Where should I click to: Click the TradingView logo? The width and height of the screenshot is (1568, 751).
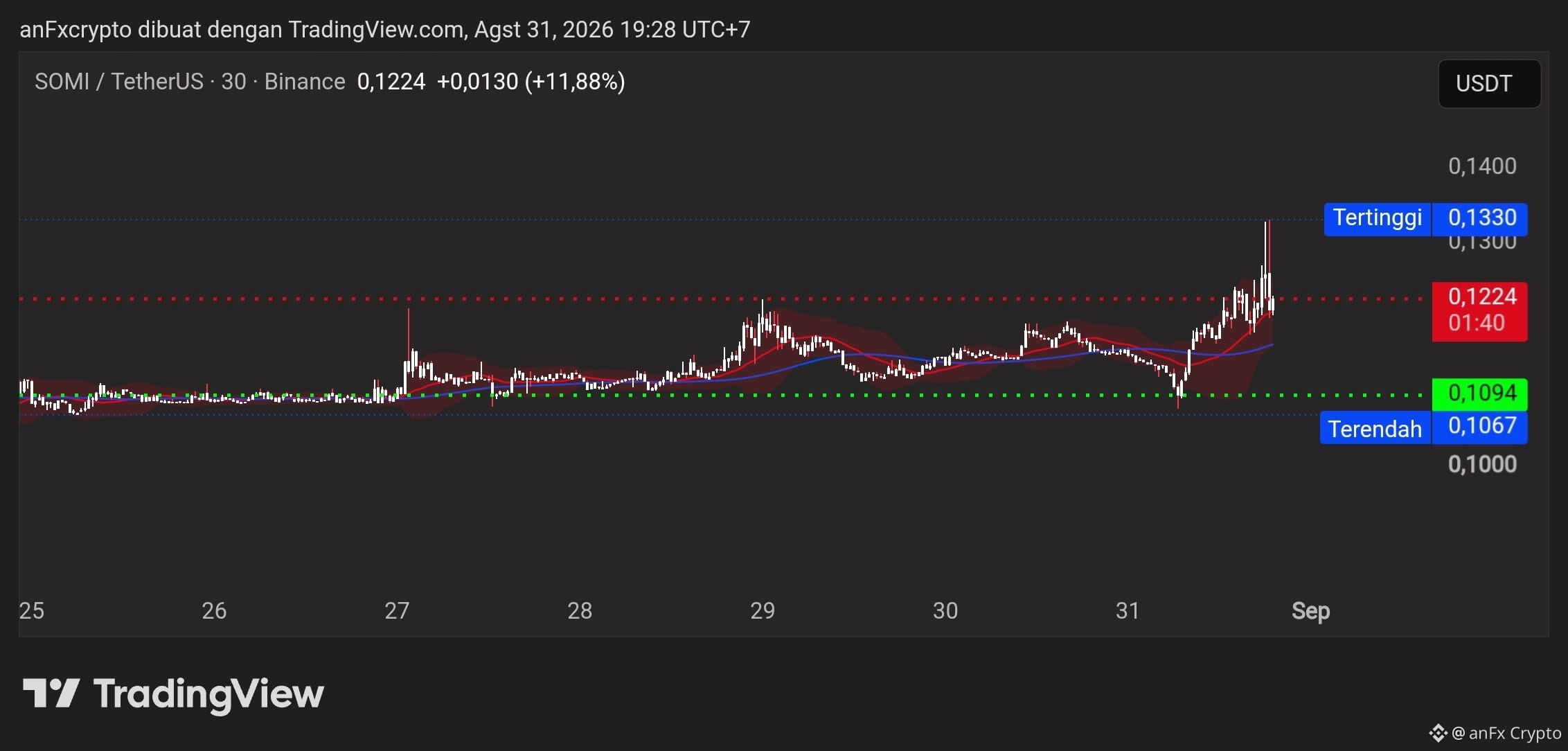(173, 694)
